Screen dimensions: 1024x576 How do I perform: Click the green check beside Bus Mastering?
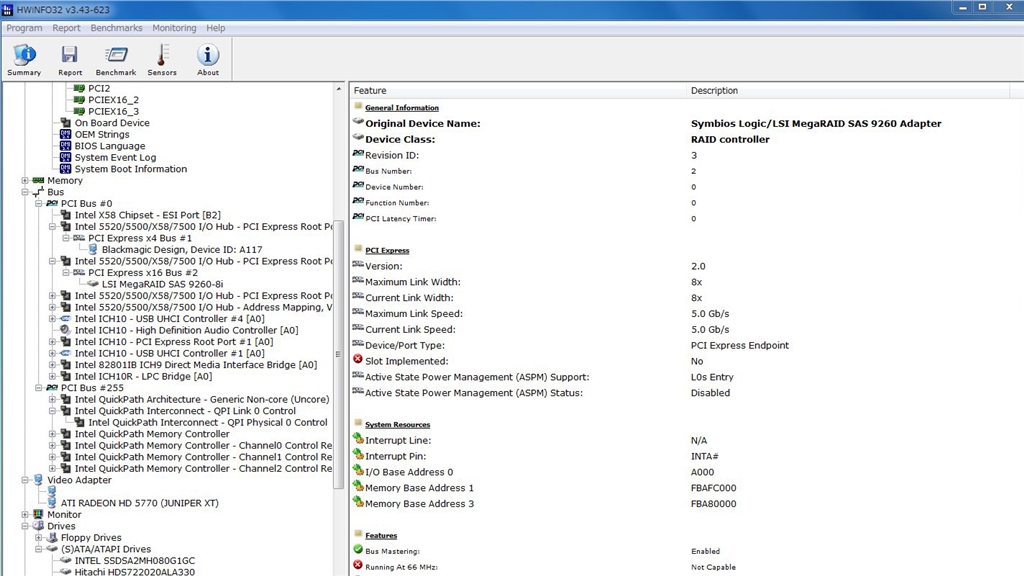click(358, 550)
